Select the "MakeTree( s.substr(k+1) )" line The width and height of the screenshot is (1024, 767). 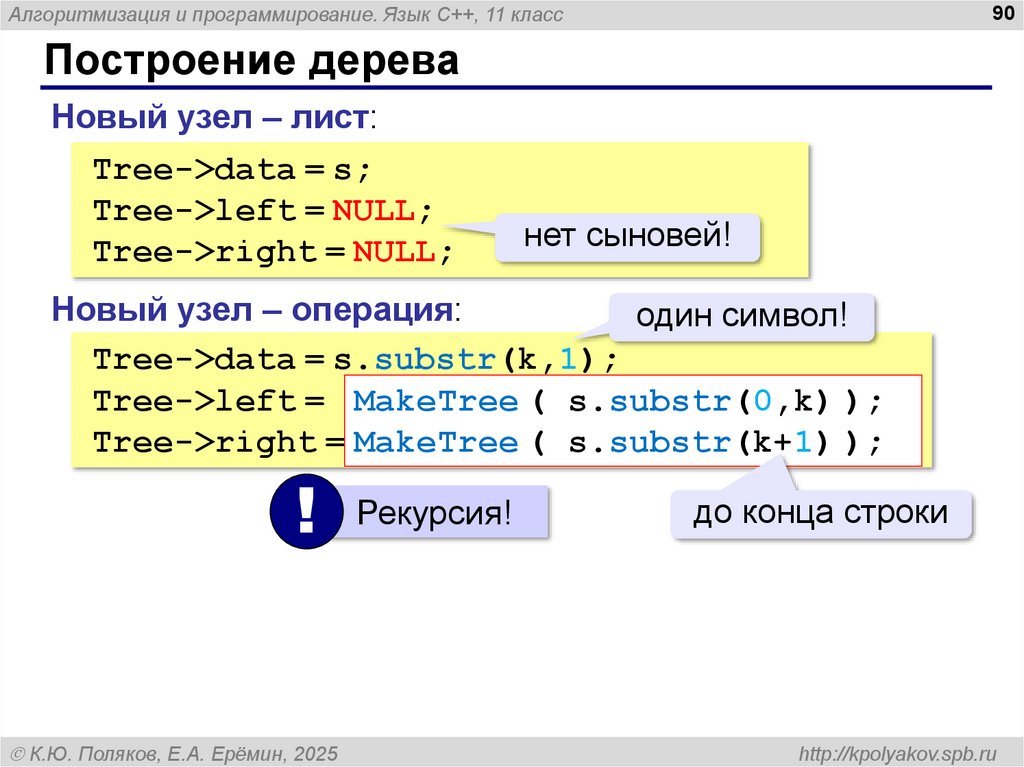click(619, 442)
